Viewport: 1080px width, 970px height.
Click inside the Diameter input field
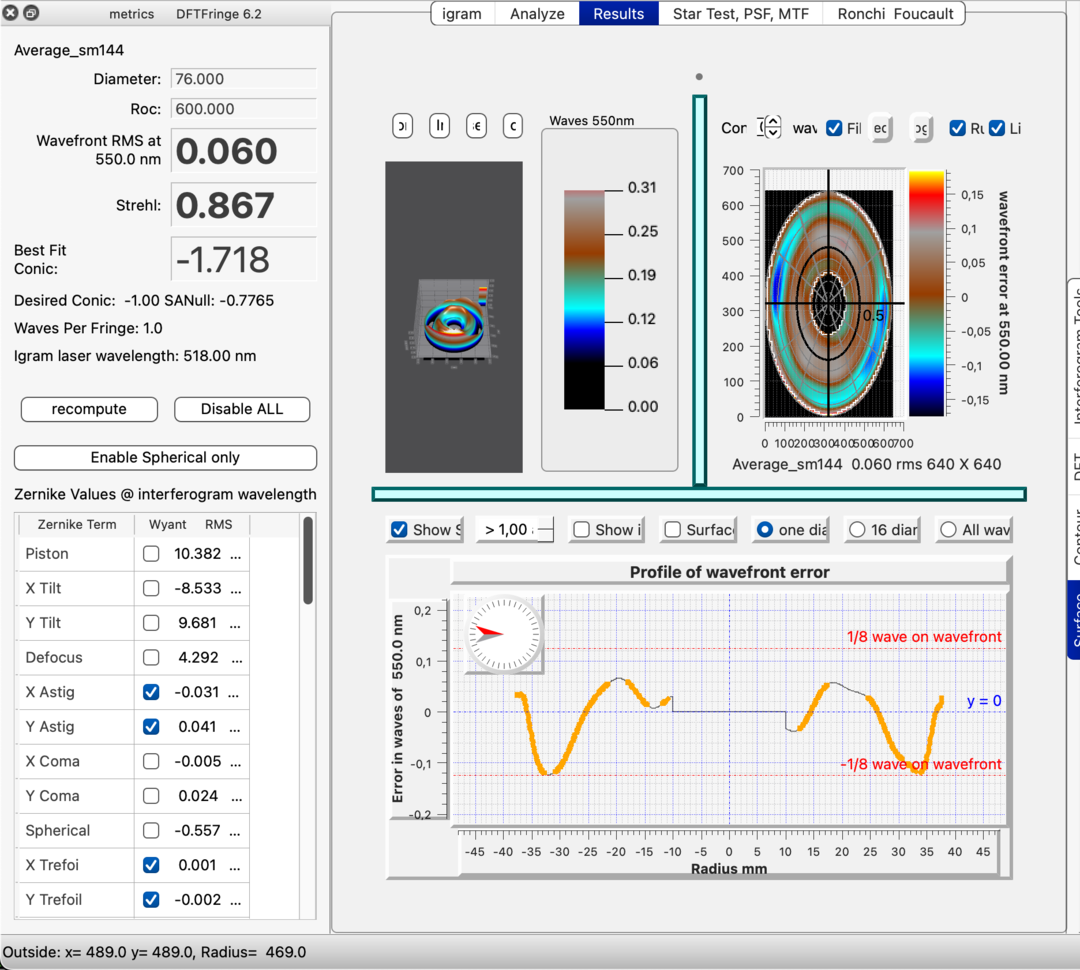pos(243,79)
